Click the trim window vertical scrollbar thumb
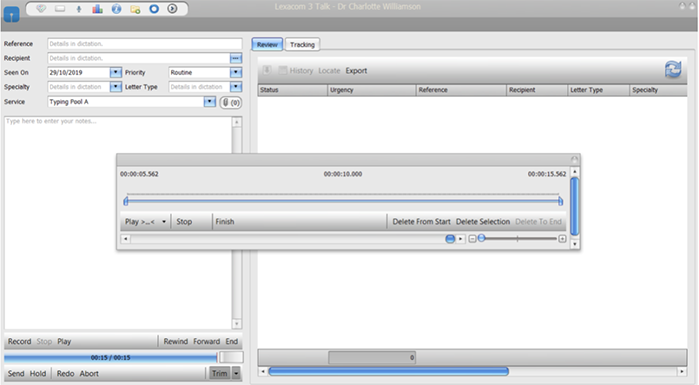699x385 pixels. pos(575,206)
